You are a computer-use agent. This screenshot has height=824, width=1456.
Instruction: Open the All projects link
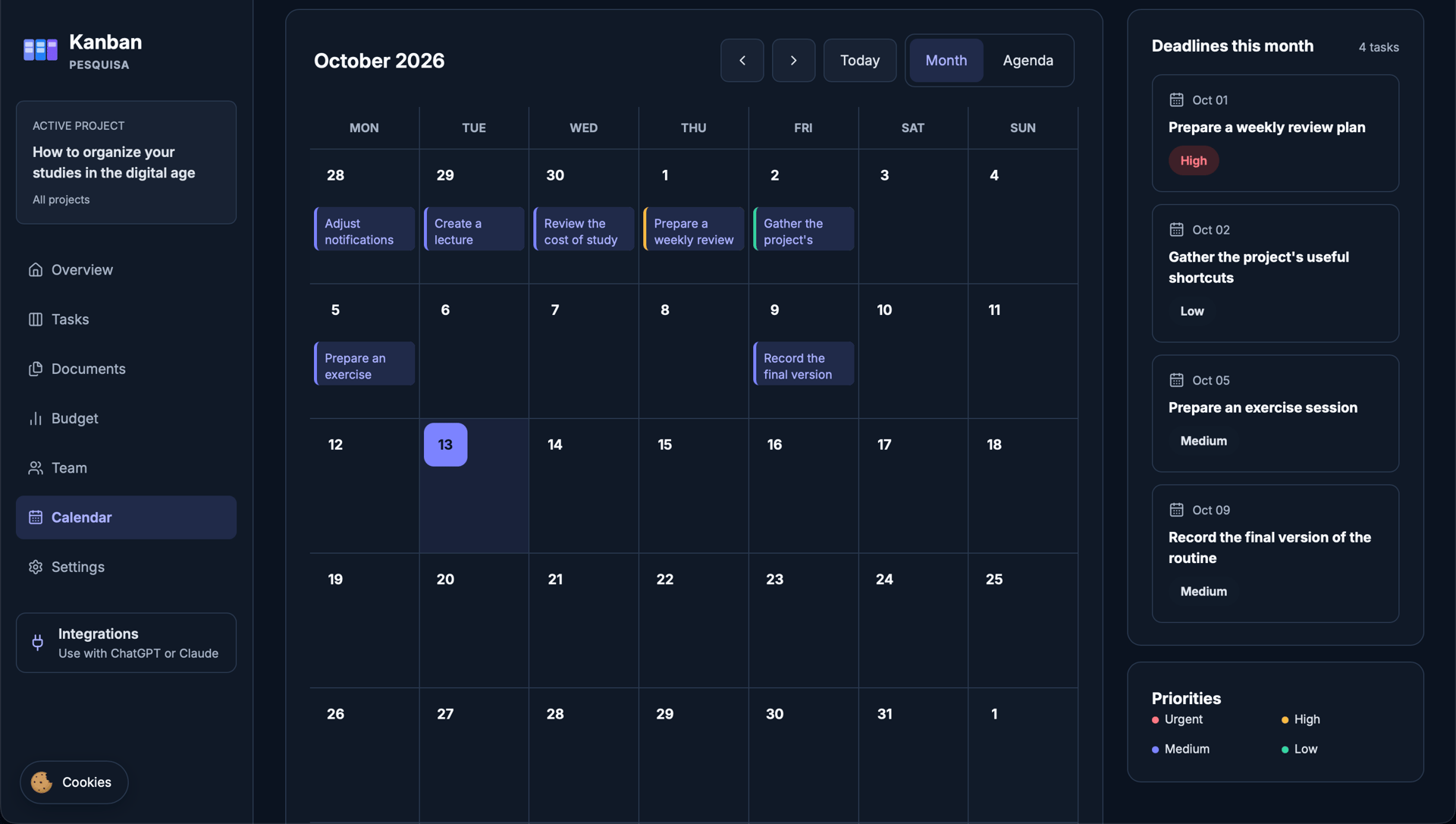click(x=61, y=200)
